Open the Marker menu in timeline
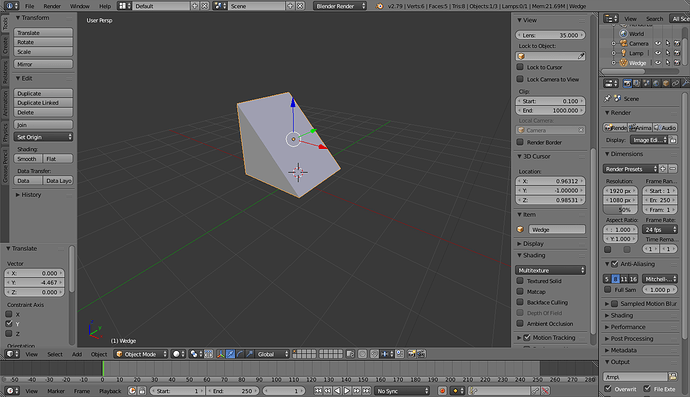 [x=56, y=391]
